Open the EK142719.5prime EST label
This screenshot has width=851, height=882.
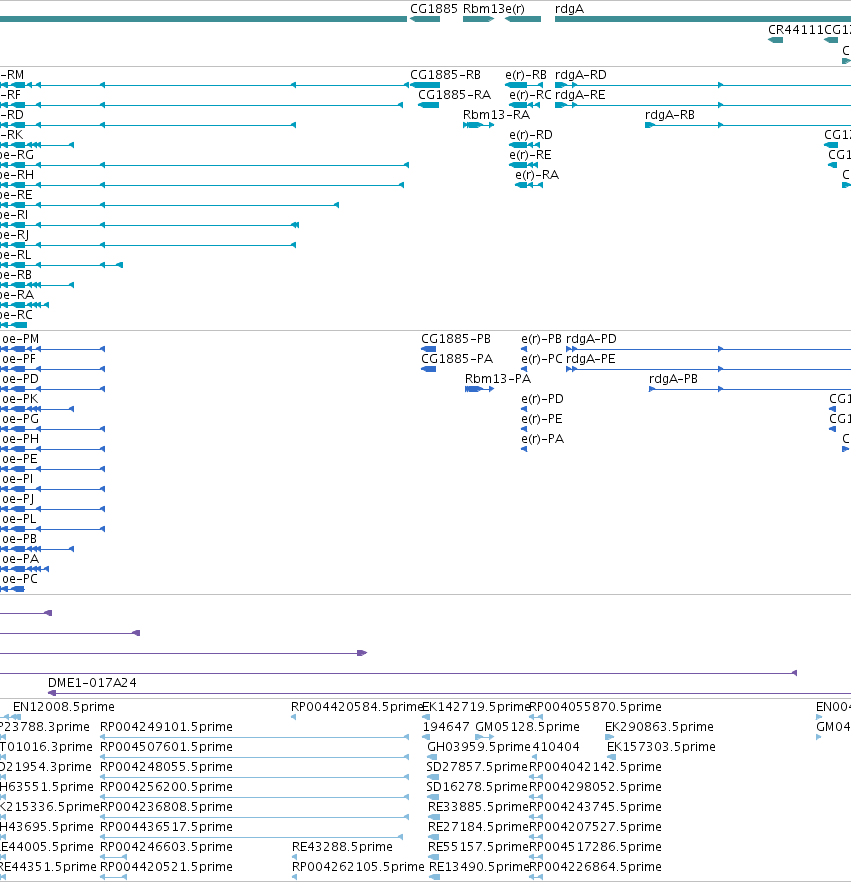tap(476, 706)
